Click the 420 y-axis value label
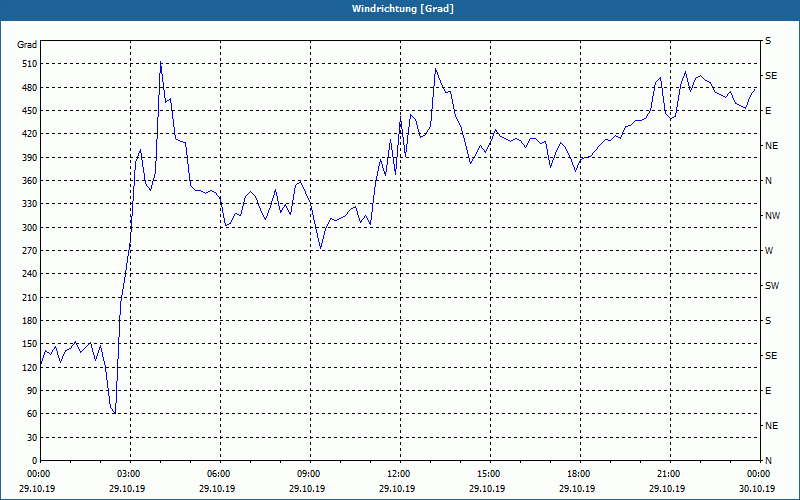The height and width of the screenshot is (500, 800). coord(31,134)
